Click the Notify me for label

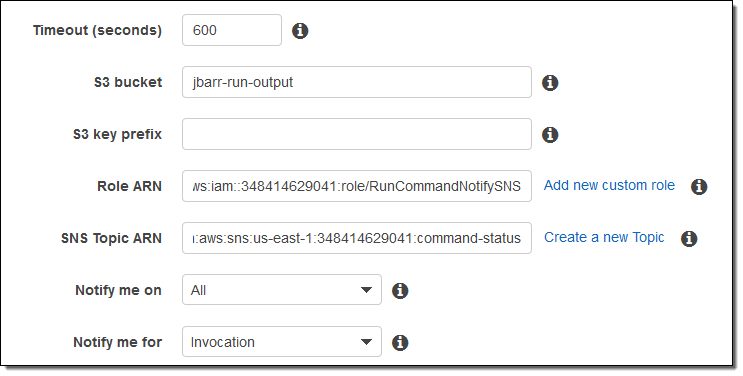118,342
